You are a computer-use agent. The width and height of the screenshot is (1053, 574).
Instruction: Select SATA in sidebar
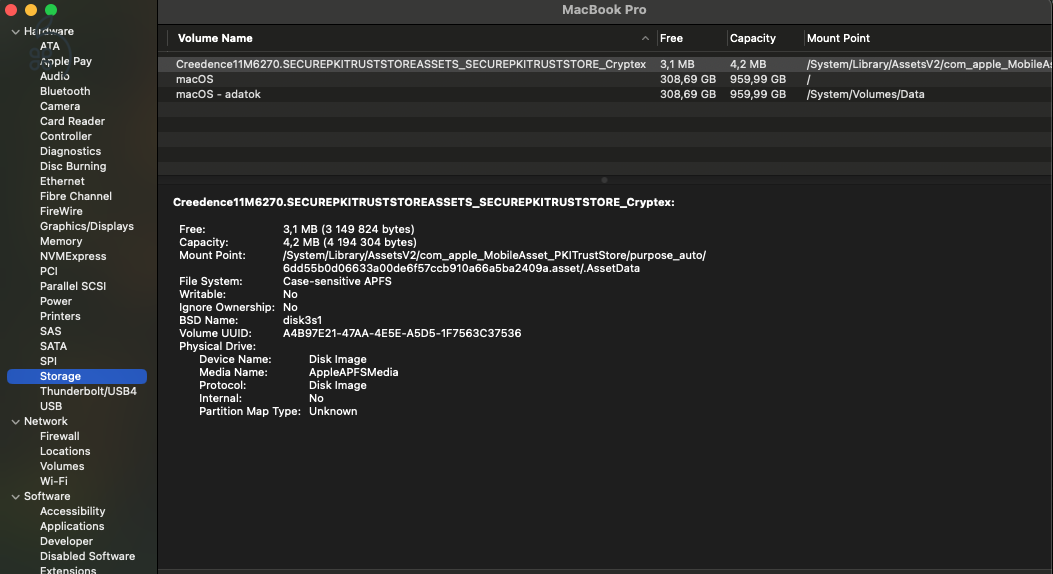(x=53, y=346)
